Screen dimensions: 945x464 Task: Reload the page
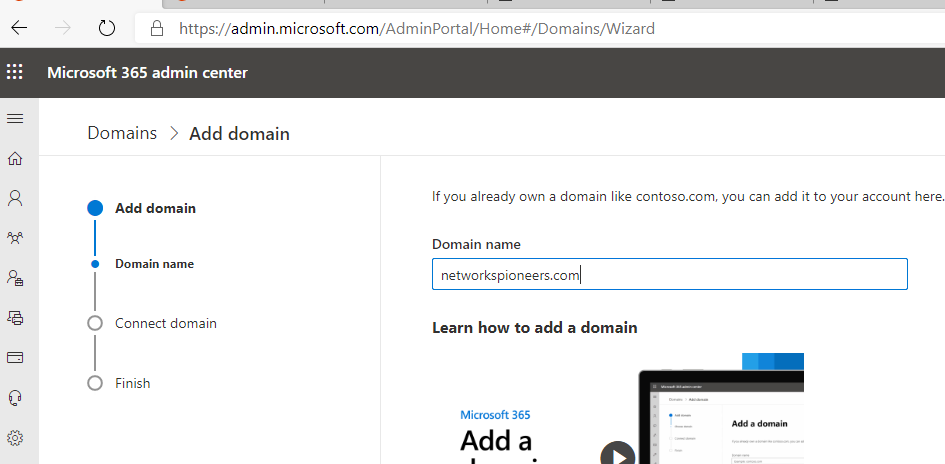click(107, 28)
